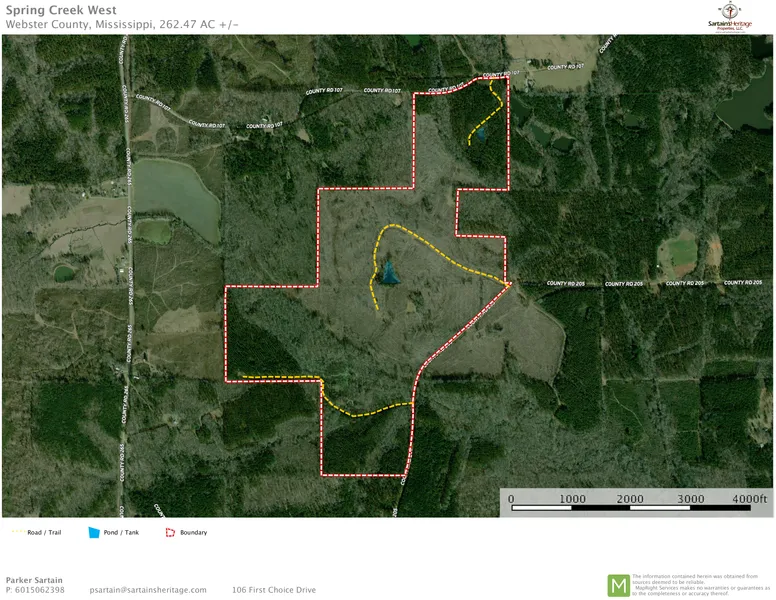This screenshot has height=600, width=776.
Task: Click the large blue pond in the property center
Action: point(388,271)
